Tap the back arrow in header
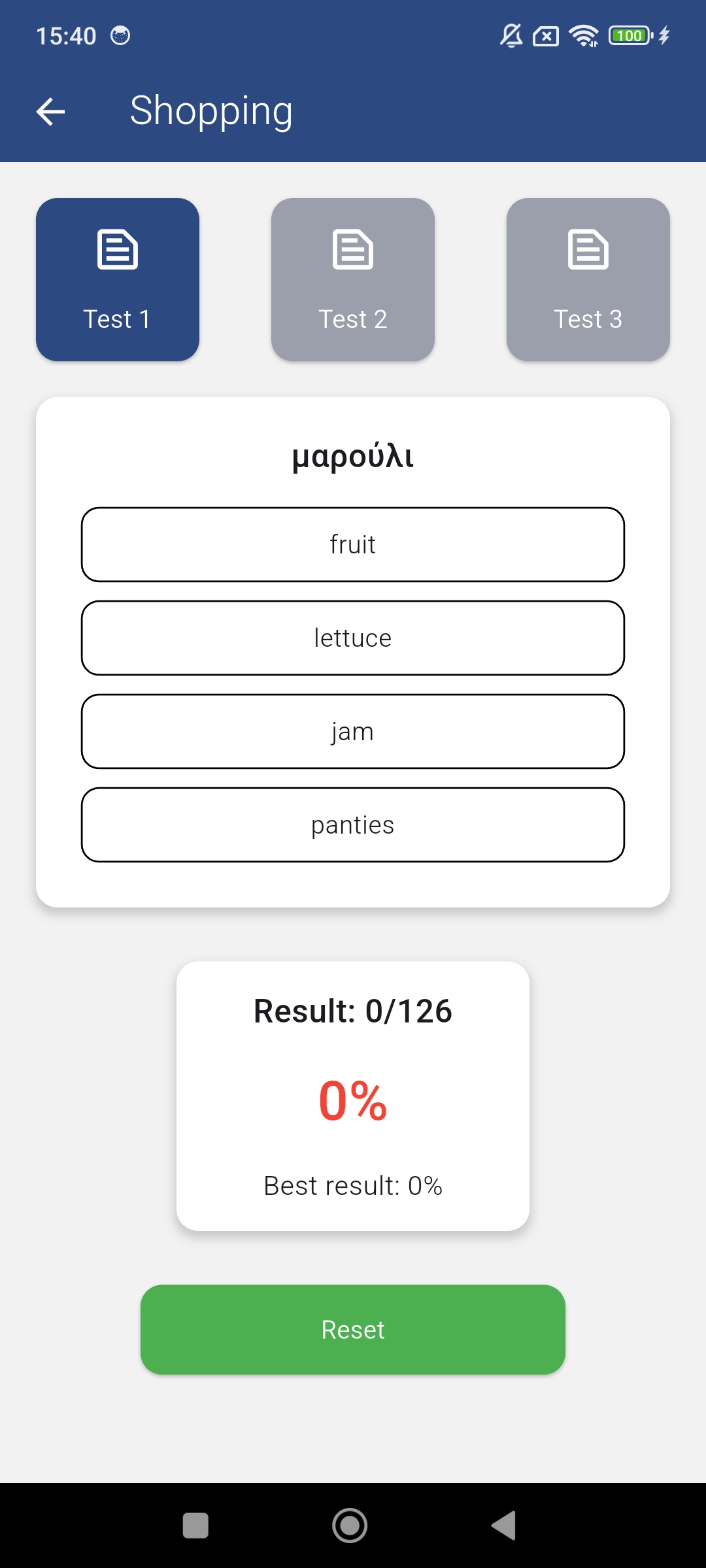The width and height of the screenshot is (706, 1568). pyautogui.click(x=50, y=111)
